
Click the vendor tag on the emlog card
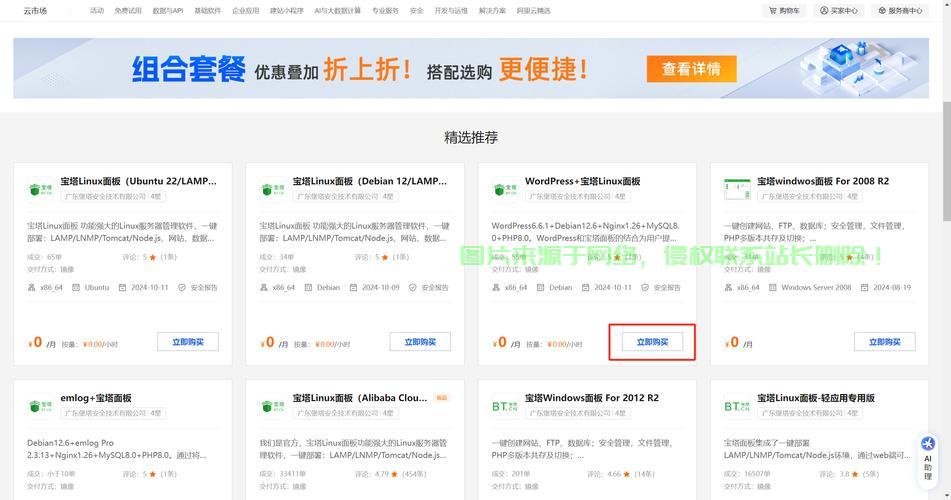pos(113,413)
